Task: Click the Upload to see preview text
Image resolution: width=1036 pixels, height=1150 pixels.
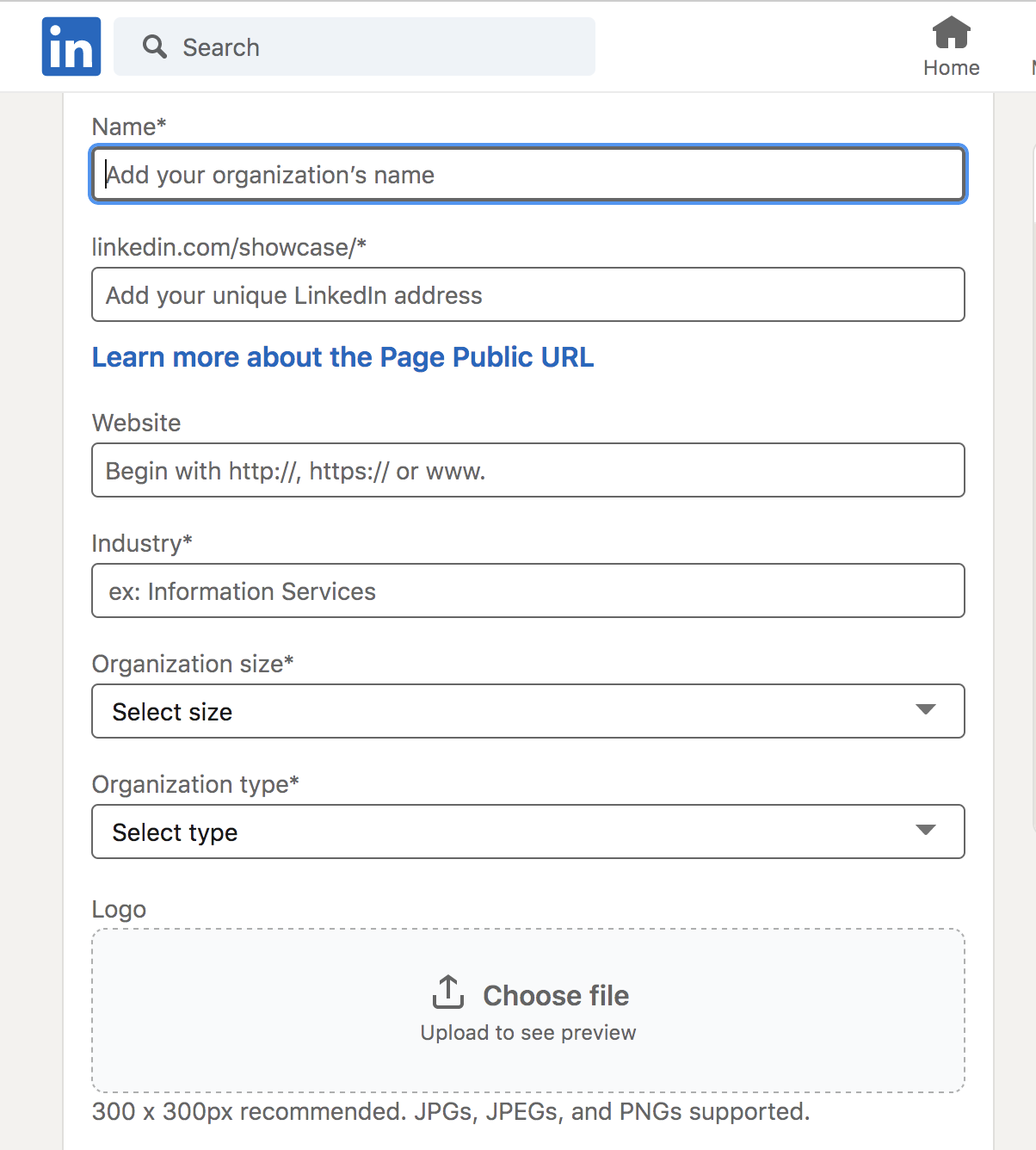Action: [x=528, y=1032]
